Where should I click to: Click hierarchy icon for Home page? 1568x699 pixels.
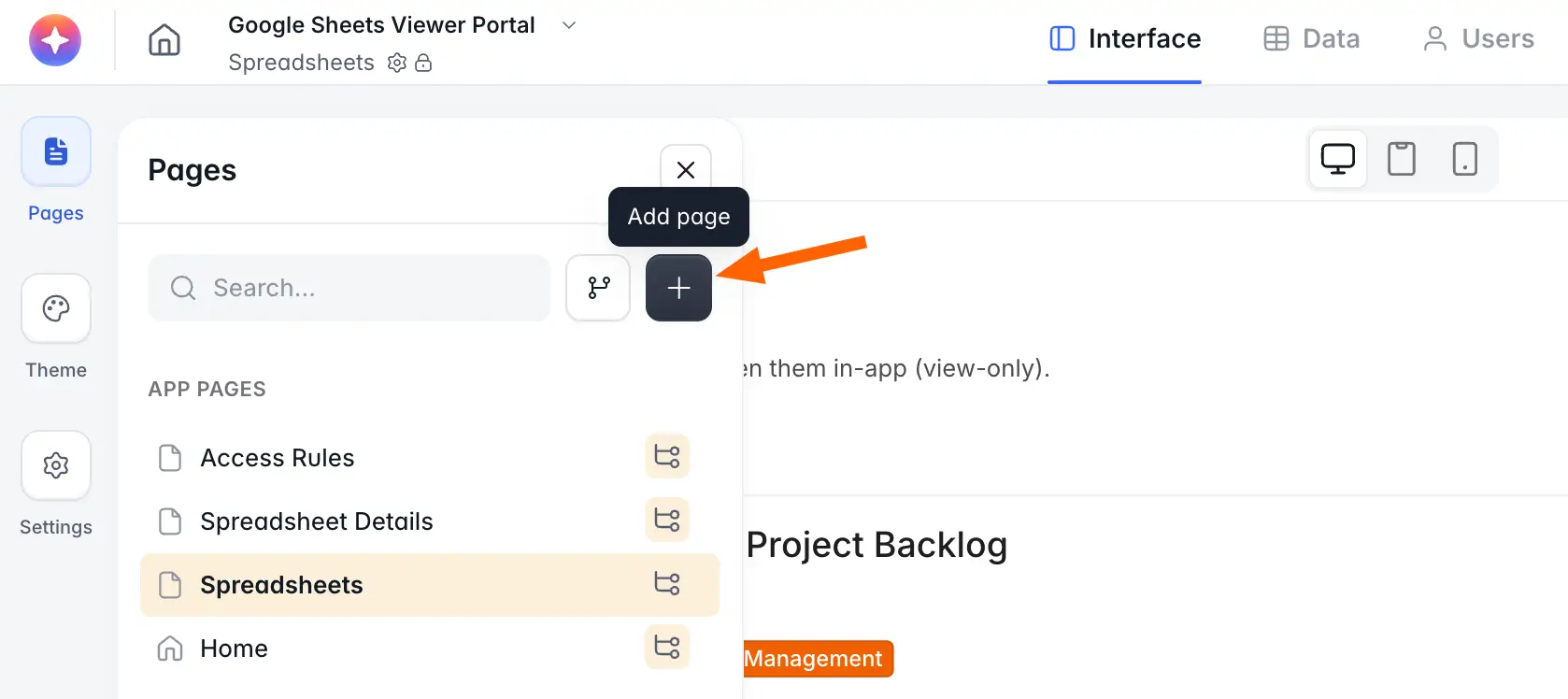click(667, 647)
